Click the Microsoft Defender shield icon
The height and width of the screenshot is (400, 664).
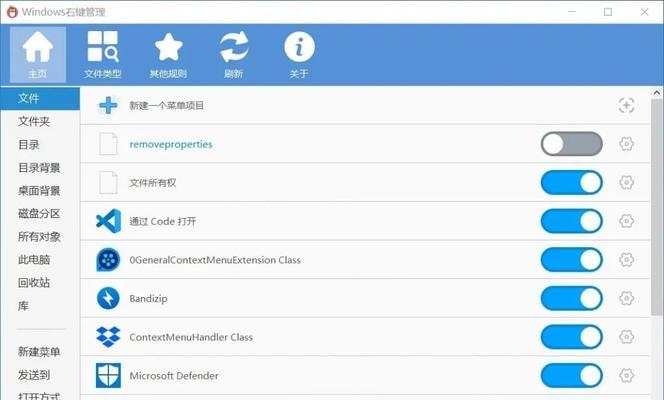[108, 375]
